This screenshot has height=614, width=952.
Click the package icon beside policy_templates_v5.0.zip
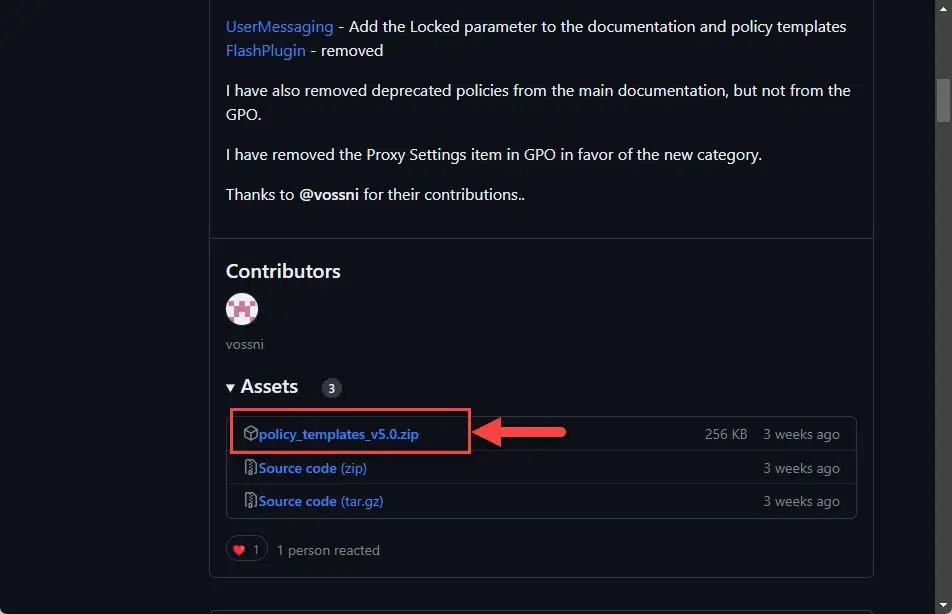(251, 433)
